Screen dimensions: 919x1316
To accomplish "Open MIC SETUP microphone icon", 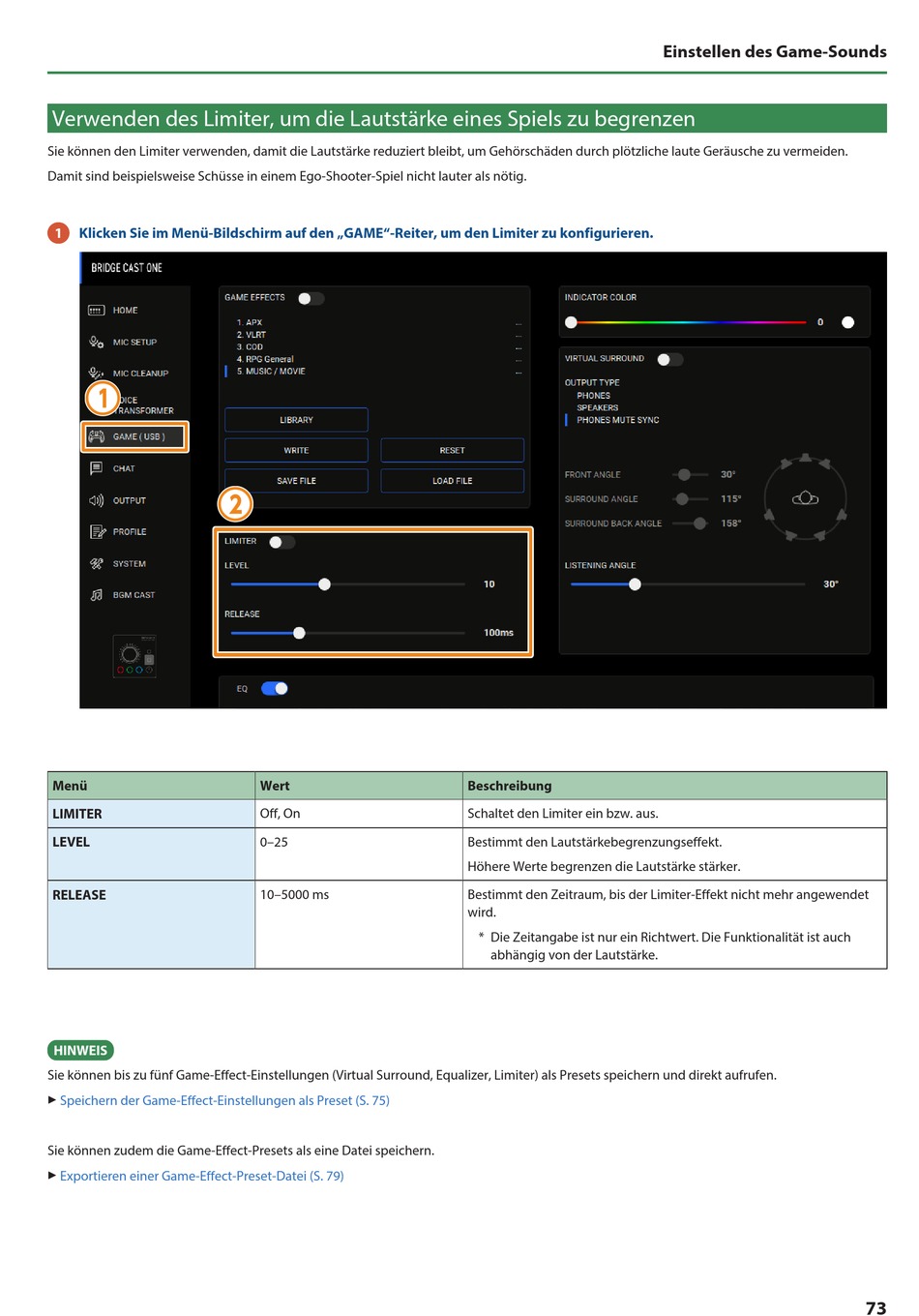I will coord(96,342).
